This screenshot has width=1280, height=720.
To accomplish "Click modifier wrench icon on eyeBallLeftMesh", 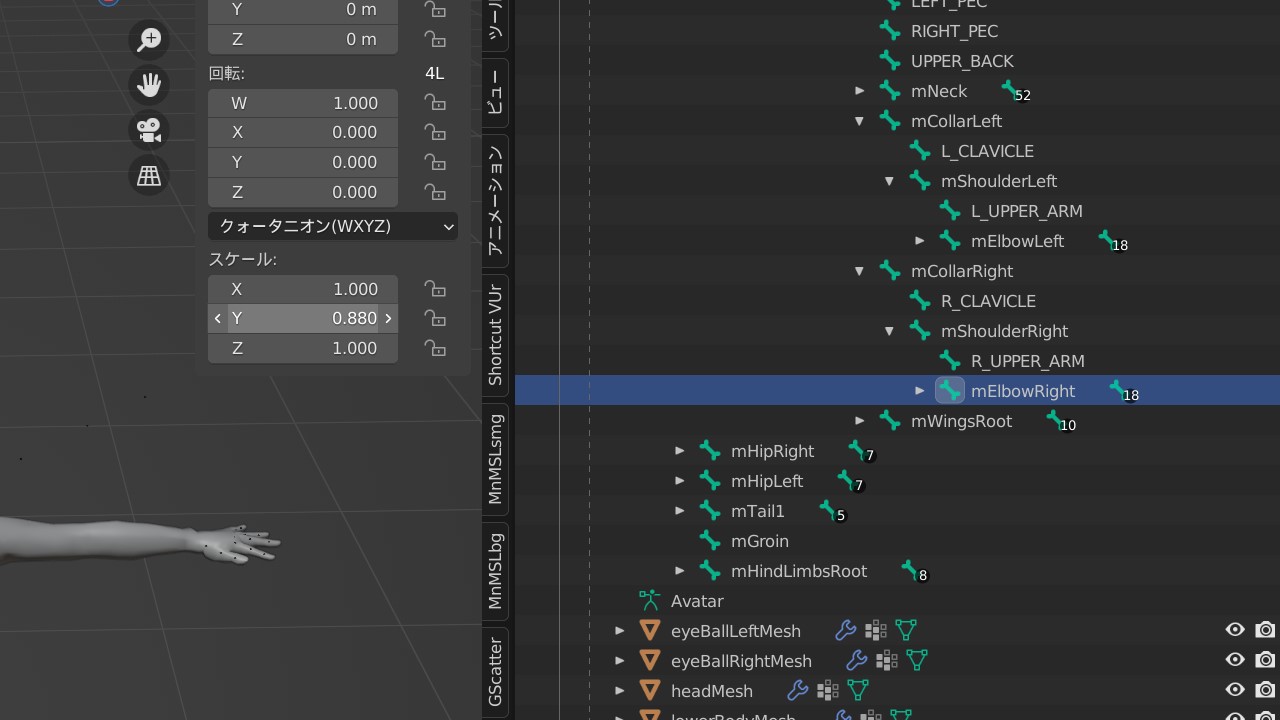I will [846, 630].
